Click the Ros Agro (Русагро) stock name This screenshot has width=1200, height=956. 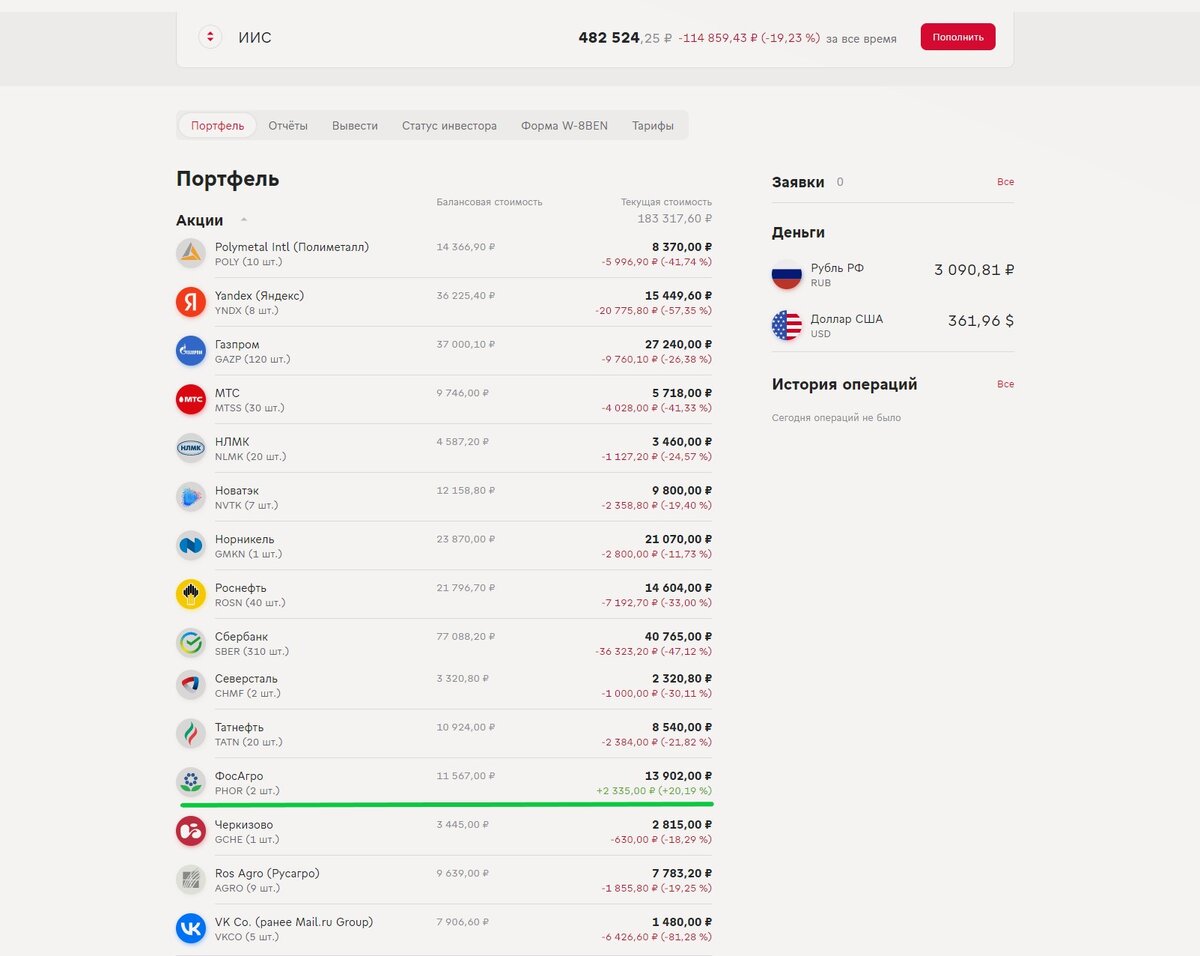pos(267,874)
